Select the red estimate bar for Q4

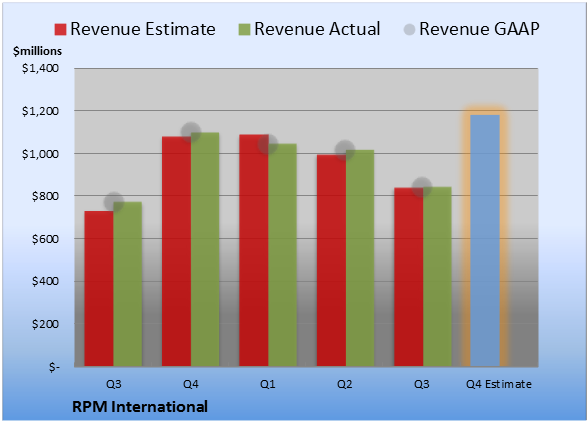[x=176, y=251]
